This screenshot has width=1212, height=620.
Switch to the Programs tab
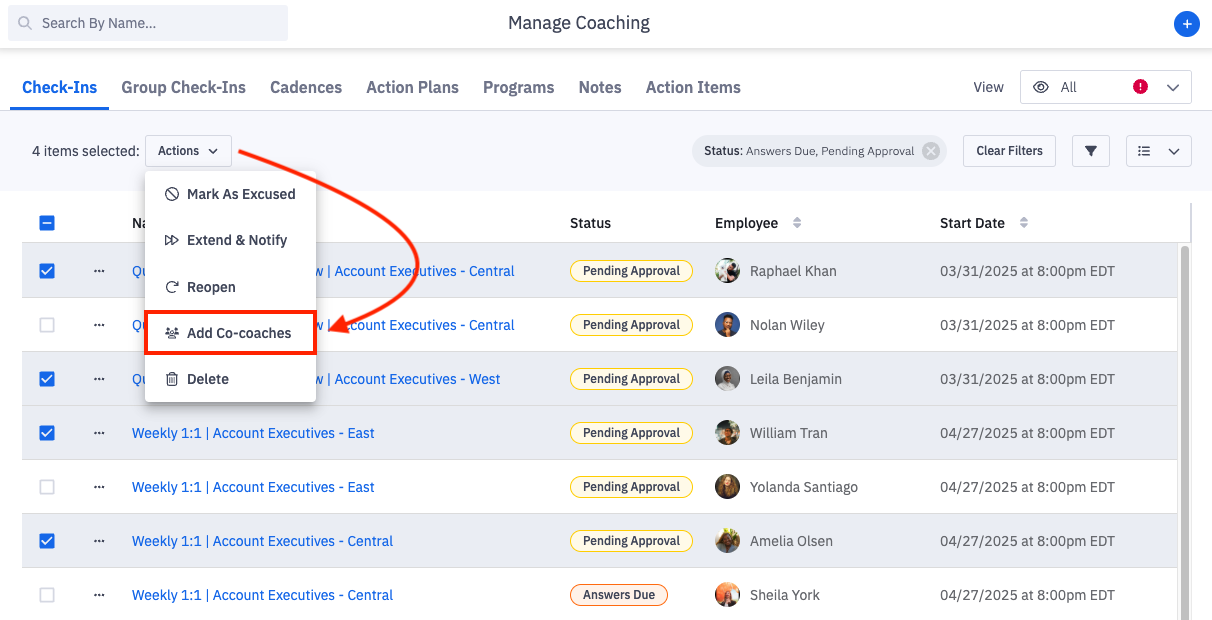point(518,87)
